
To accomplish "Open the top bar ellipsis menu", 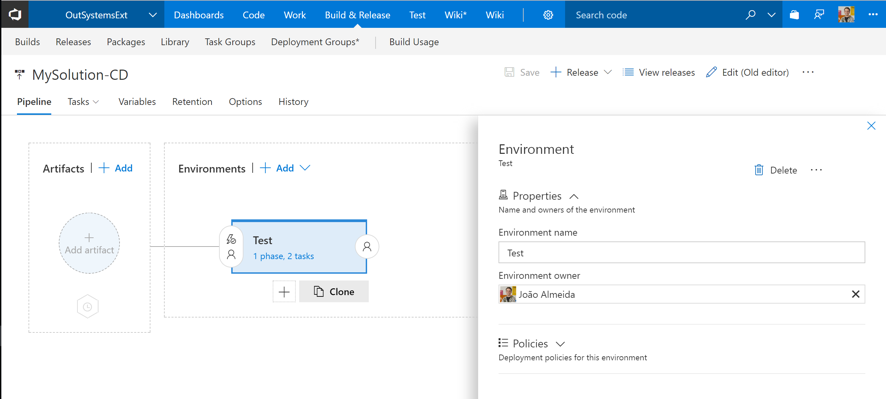I will 872,15.
